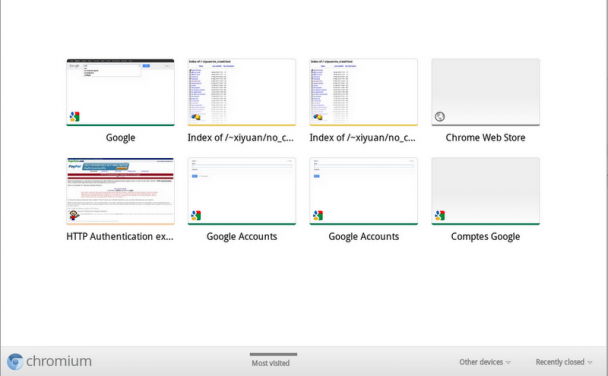Viewport: 608px width, 376px height.
Task: Click favicon on Google Accounts tile beside Comptes Google
Action: pos(318,215)
